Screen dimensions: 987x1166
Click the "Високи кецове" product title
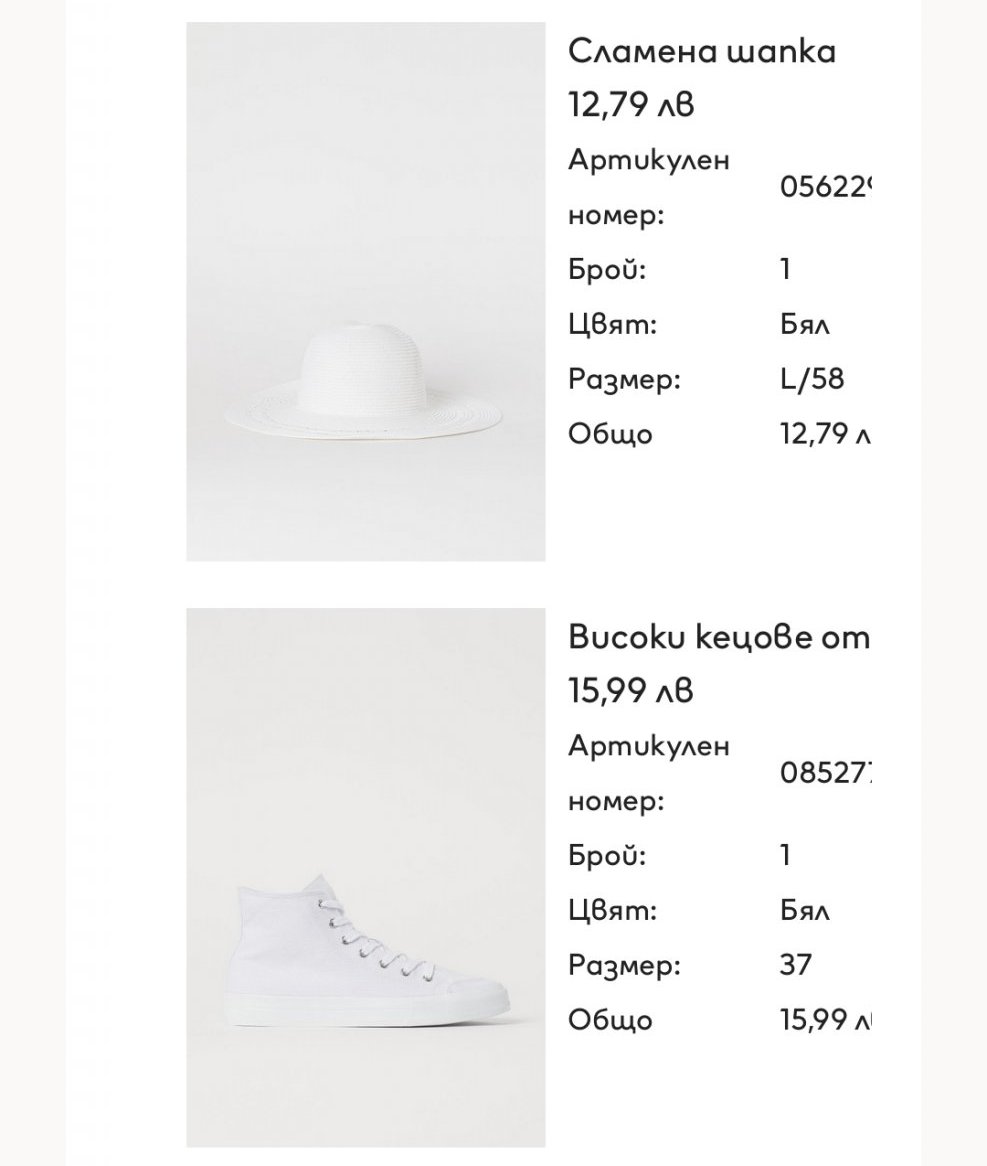pyautogui.click(x=718, y=637)
